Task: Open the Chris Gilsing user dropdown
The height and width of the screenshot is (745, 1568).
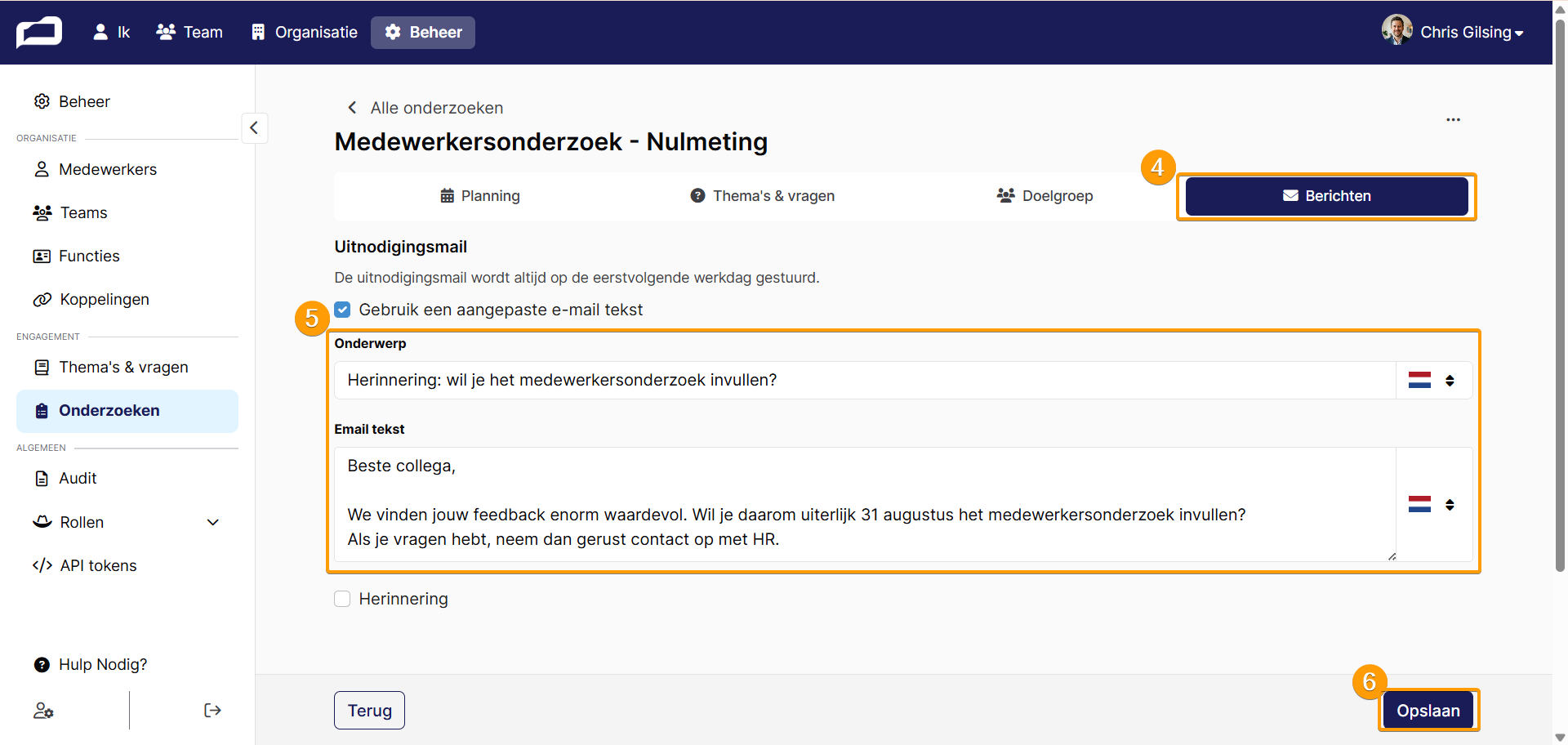Action: tap(1452, 32)
